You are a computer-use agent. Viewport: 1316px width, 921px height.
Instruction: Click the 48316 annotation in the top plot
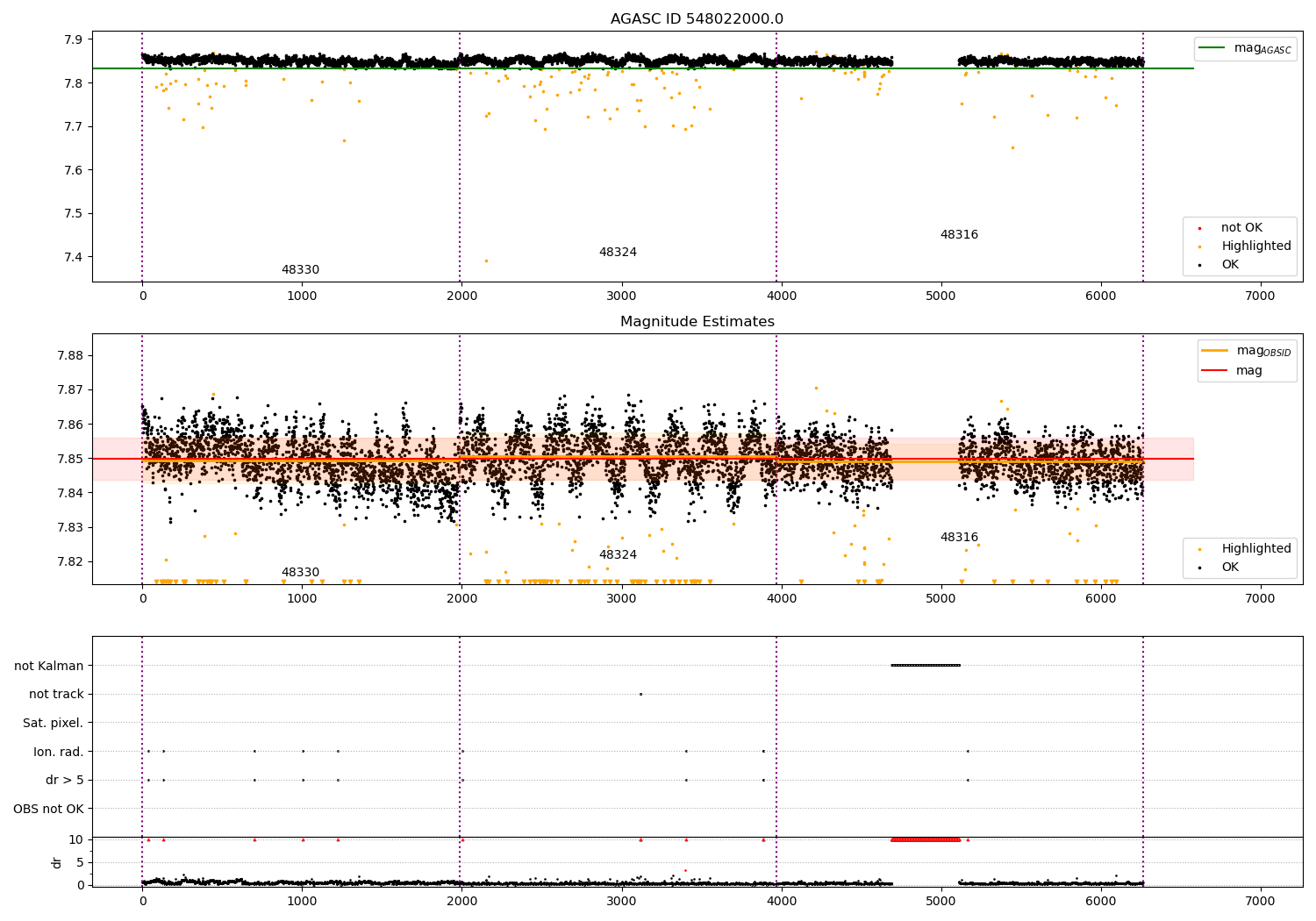(x=959, y=235)
